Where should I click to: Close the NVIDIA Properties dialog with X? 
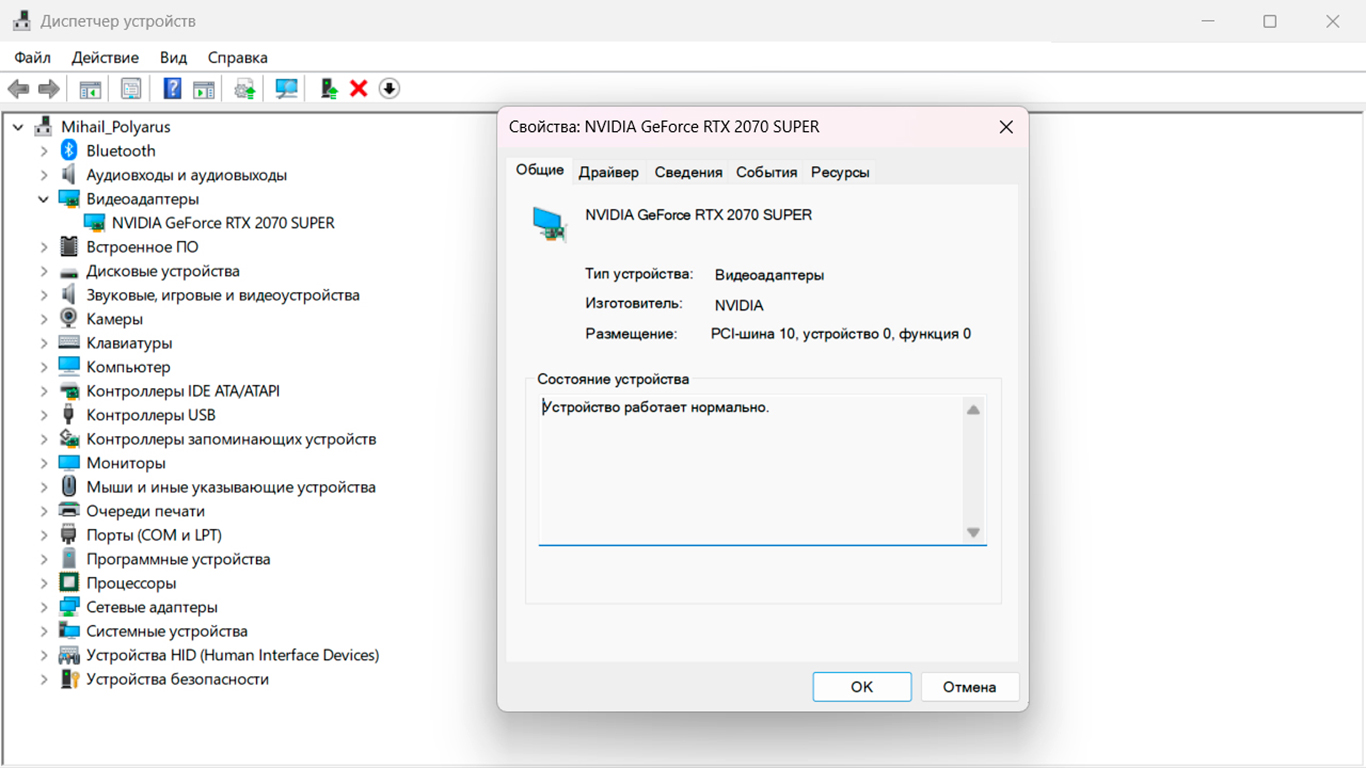[1006, 127]
